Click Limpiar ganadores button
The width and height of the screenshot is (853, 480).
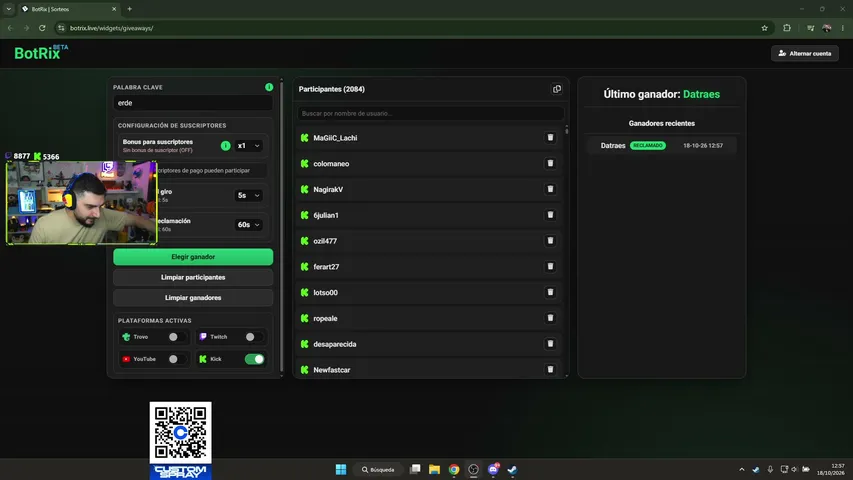click(x=193, y=298)
